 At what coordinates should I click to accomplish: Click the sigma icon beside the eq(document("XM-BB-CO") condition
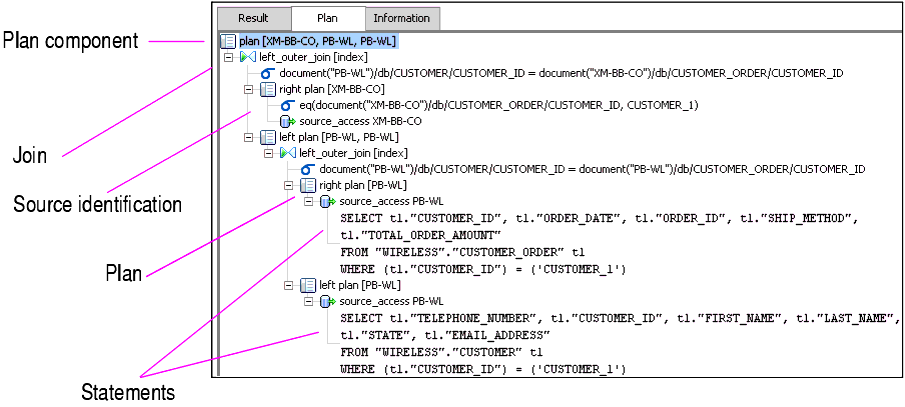pos(288,106)
